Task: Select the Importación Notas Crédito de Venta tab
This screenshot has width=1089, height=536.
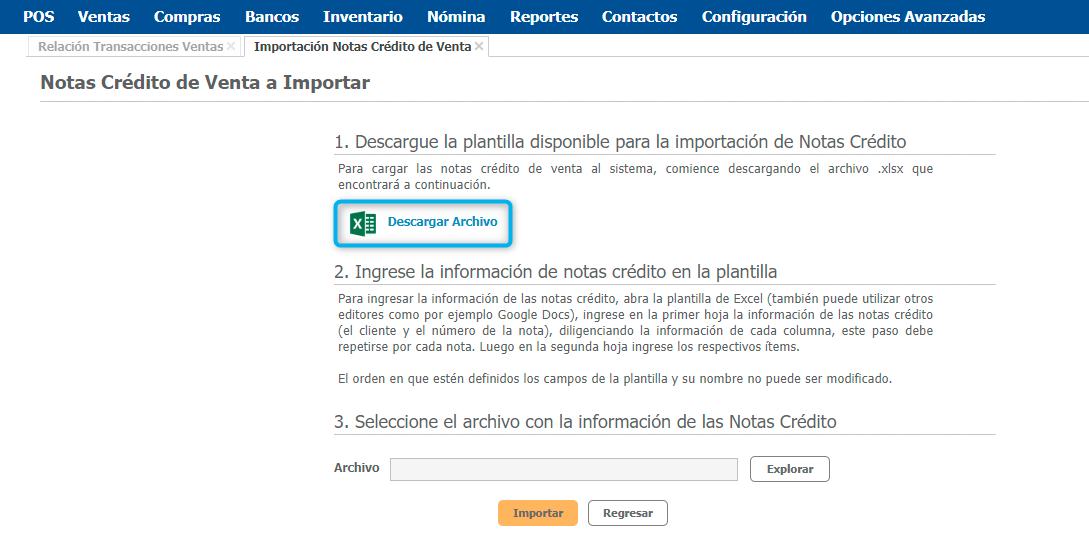Action: (362, 47)
